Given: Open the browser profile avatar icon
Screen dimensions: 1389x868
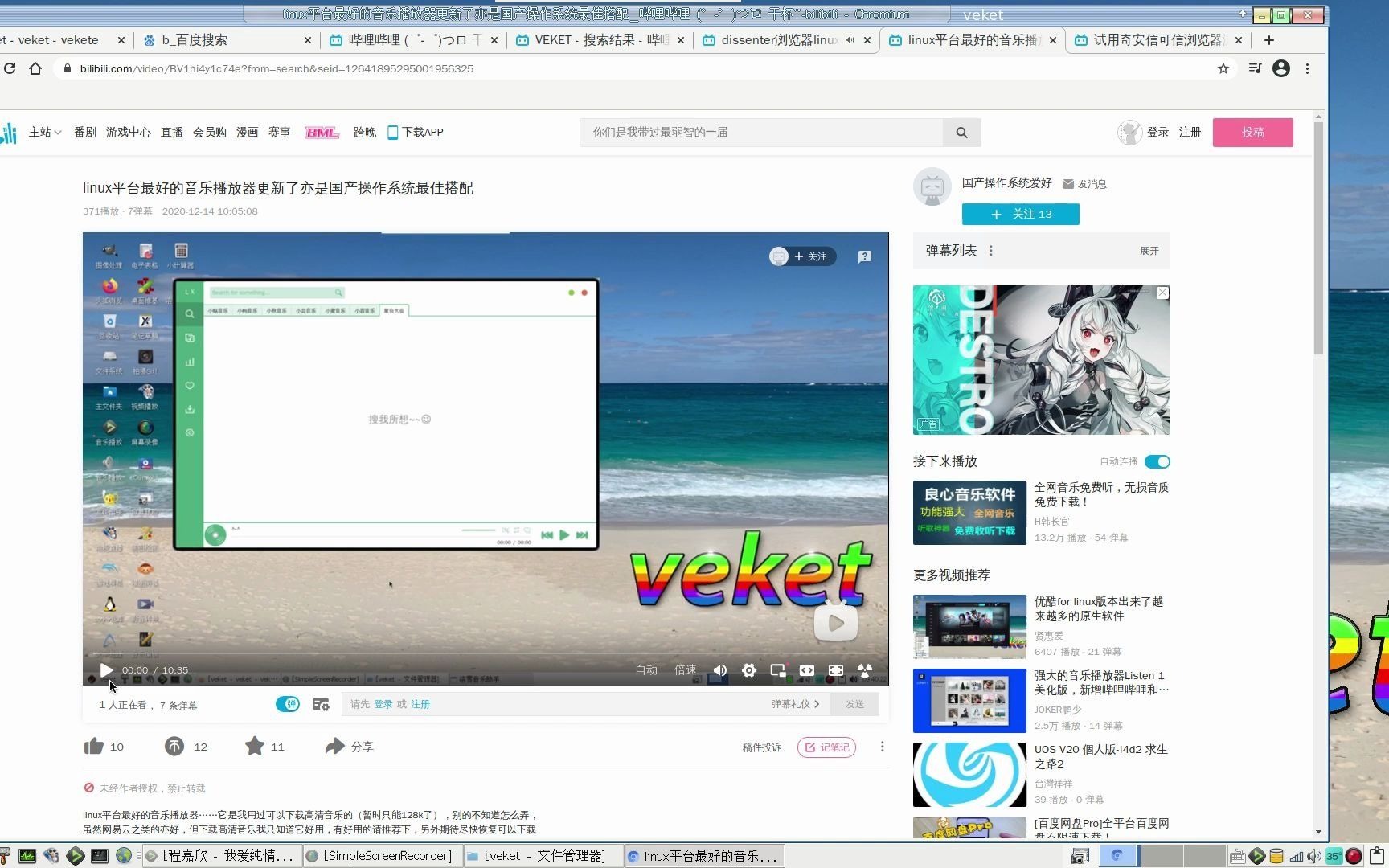Looking at the screenshot, I should pyautogui.click(x=1281, y=69).
